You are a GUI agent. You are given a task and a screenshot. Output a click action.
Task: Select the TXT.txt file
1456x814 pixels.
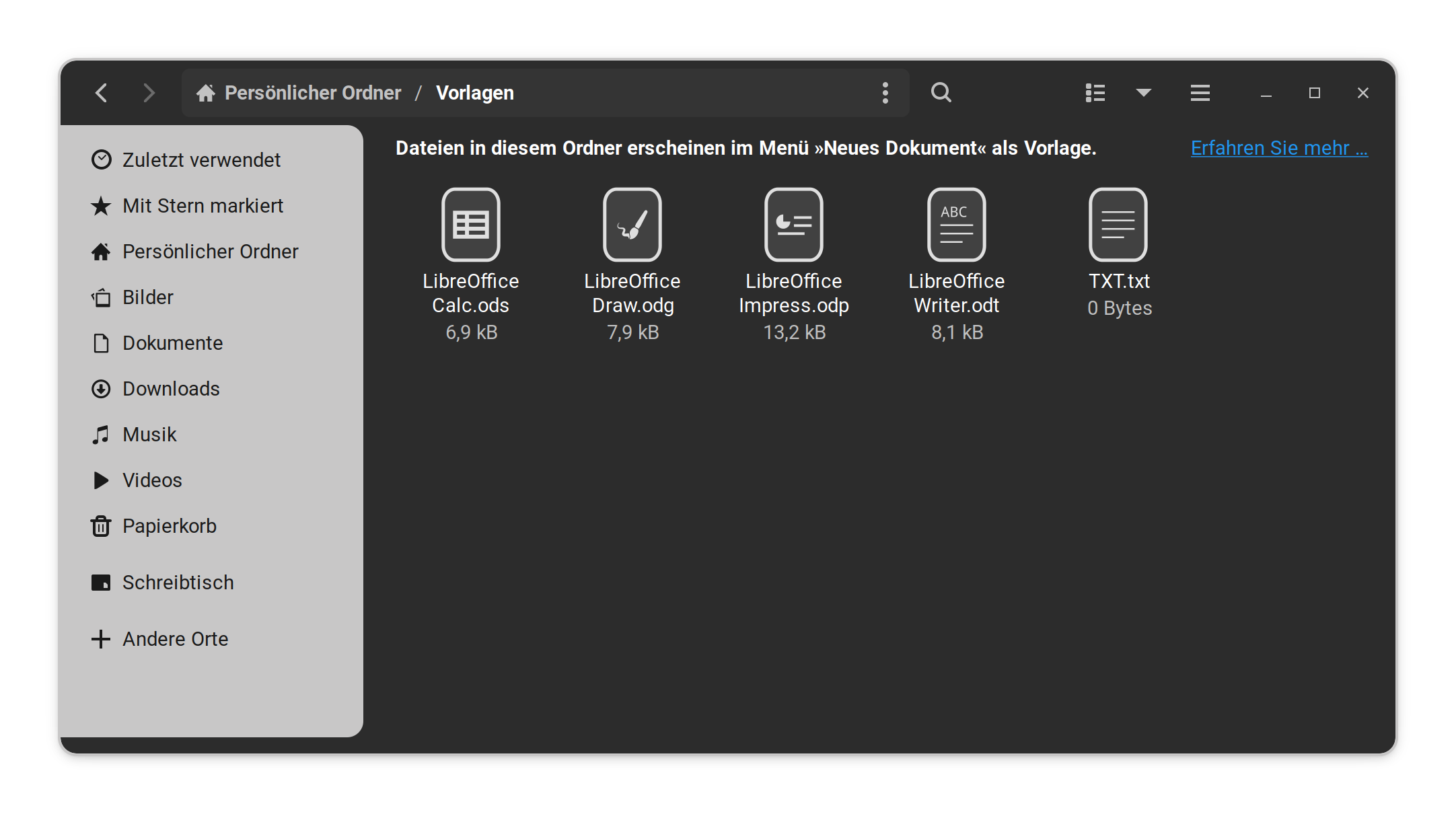[x=1118, y=225]
